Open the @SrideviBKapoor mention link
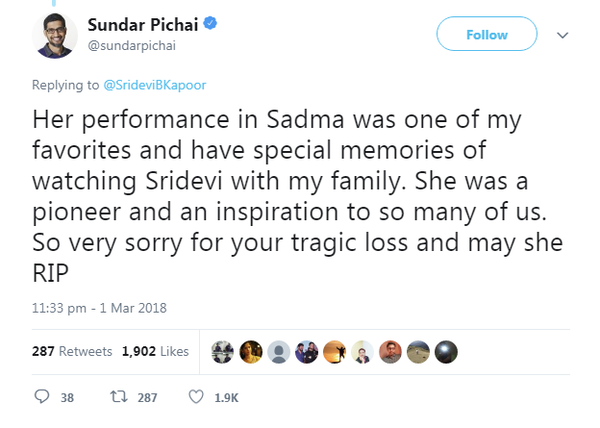 [x=155, y=85]
